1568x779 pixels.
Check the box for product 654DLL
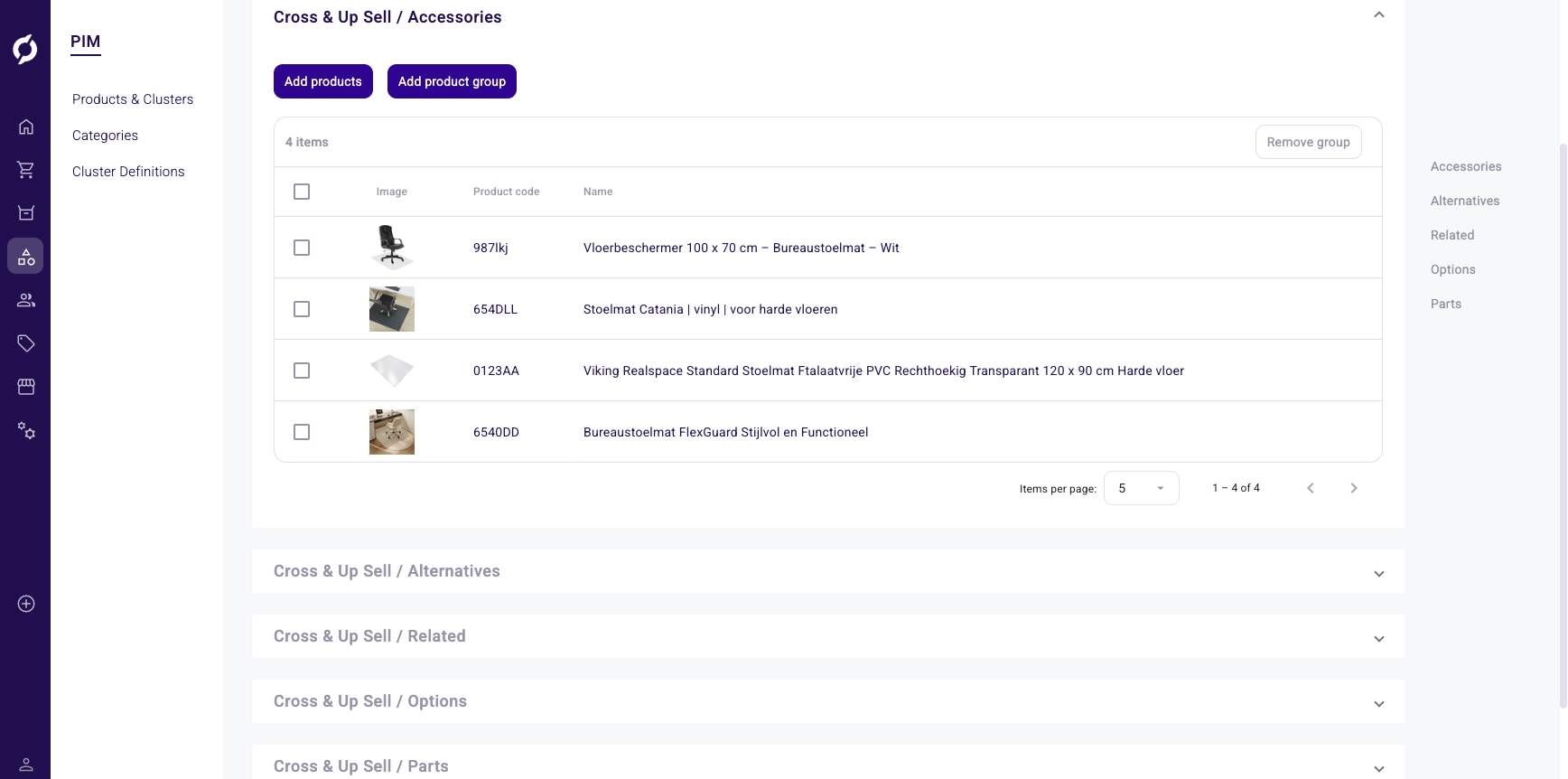(302, 309)
